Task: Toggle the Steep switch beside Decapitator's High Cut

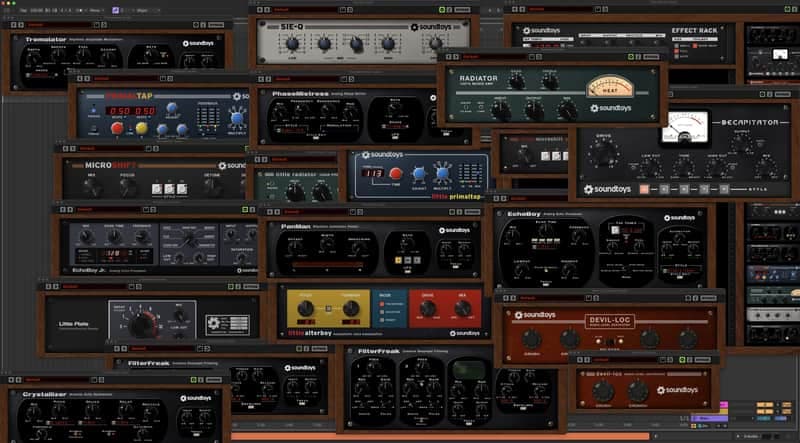Action: point(734,167)
